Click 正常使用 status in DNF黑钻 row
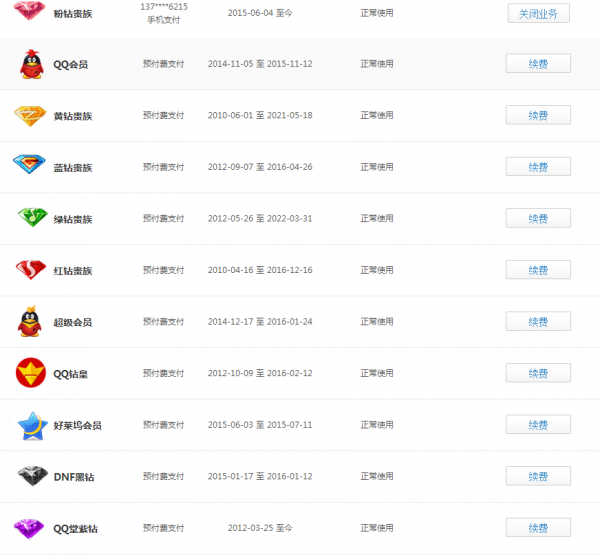 click(377, 476)
